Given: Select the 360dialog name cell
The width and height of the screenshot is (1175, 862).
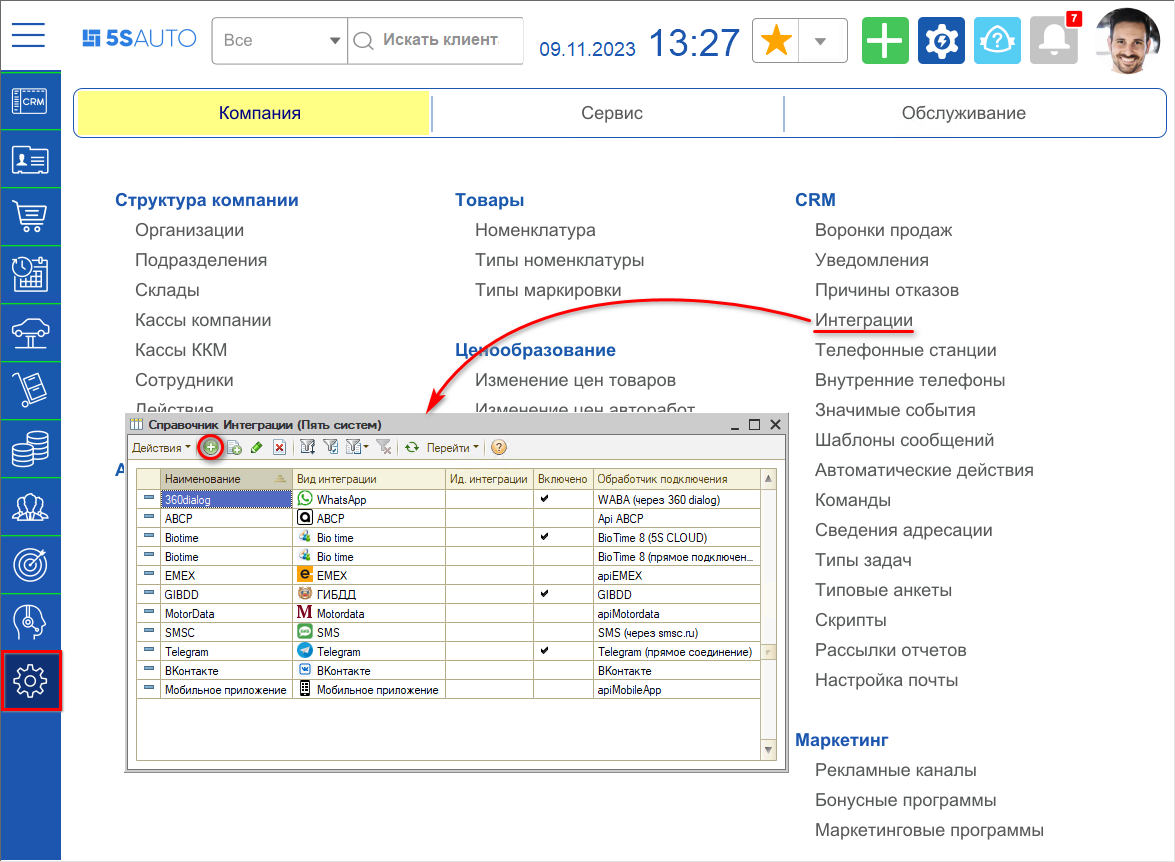Looking at the screenshot, I should tap(226, 499).
